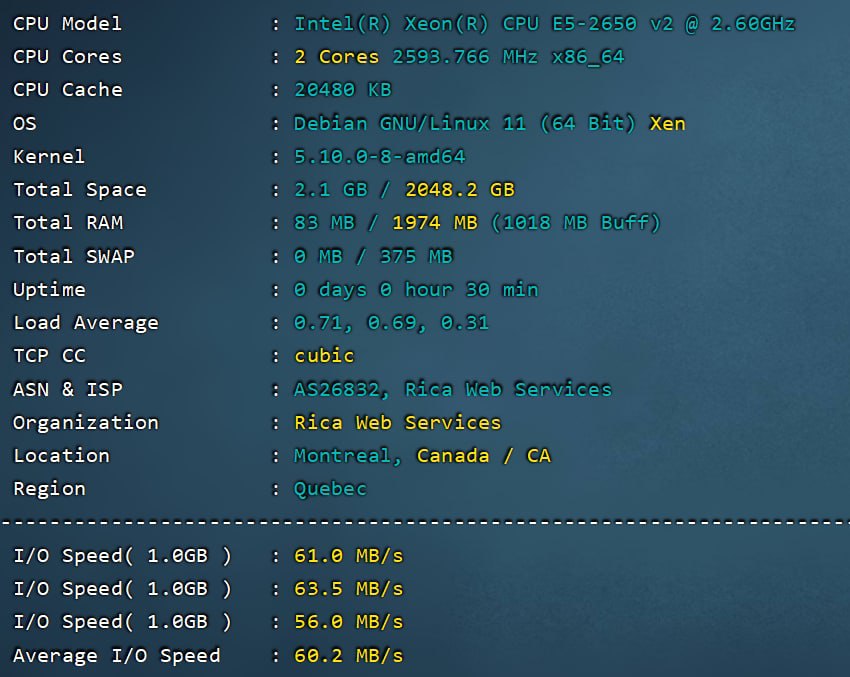The width and height of the screenshot is (850, 677).
Task: Click the 63.5 MB/s speed value
Action: point(349,589)
